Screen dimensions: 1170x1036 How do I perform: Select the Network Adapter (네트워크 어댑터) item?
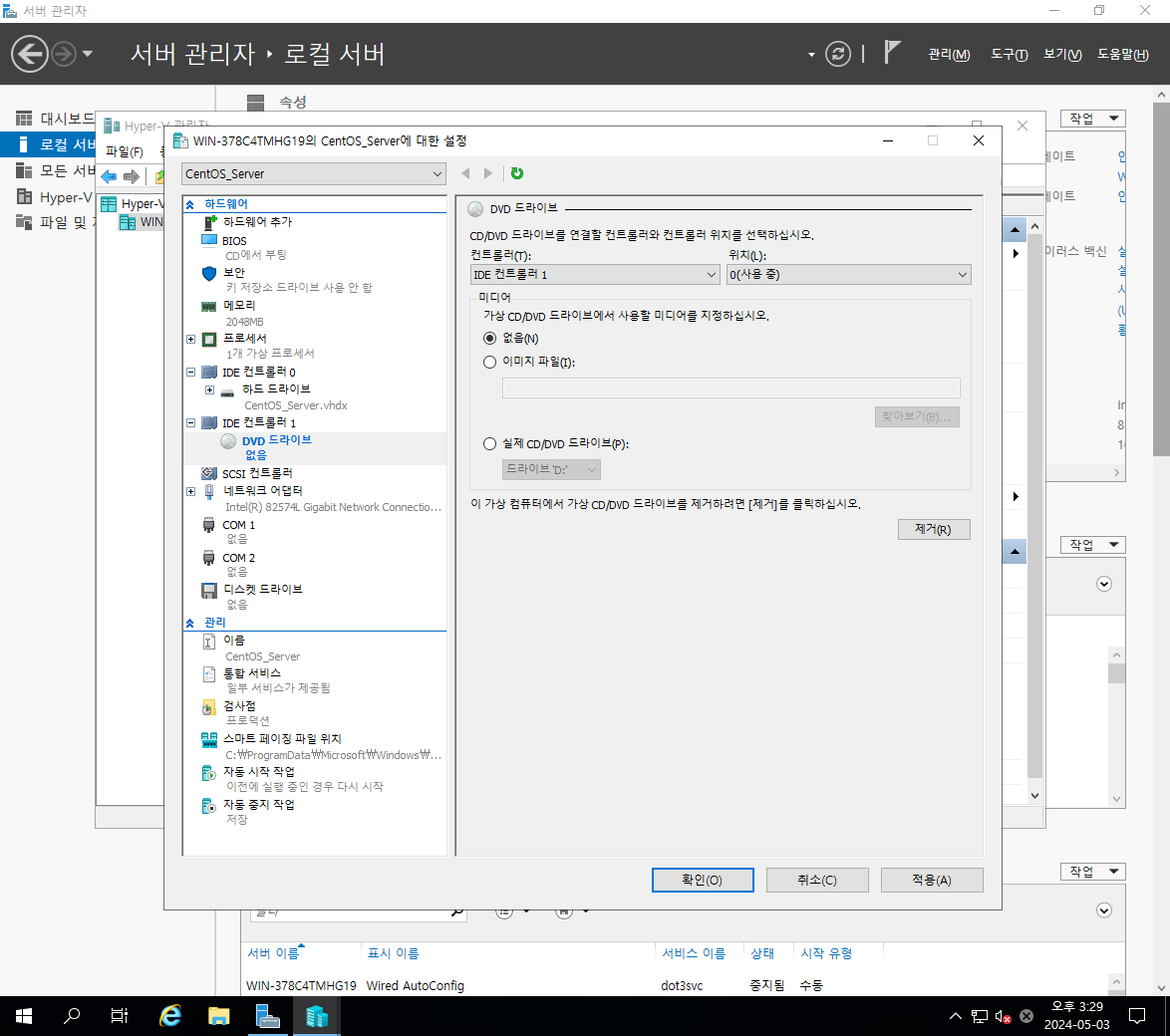(263, 491)
